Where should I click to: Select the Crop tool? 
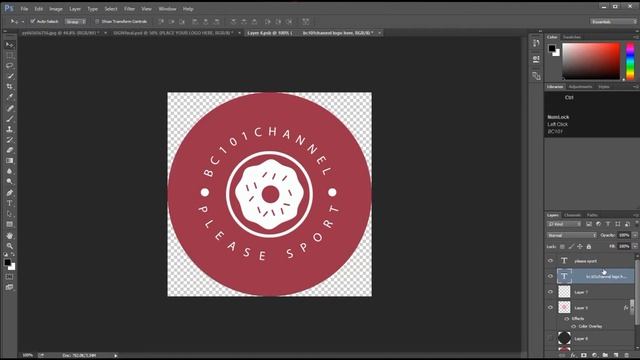(10, 87)
